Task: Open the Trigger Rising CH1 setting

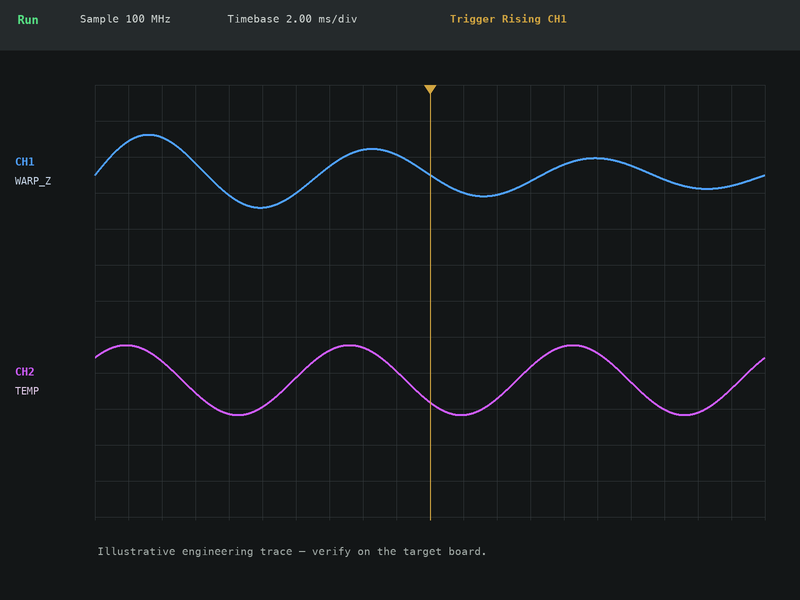Action: pyautogui.click(x=508, y=19)
